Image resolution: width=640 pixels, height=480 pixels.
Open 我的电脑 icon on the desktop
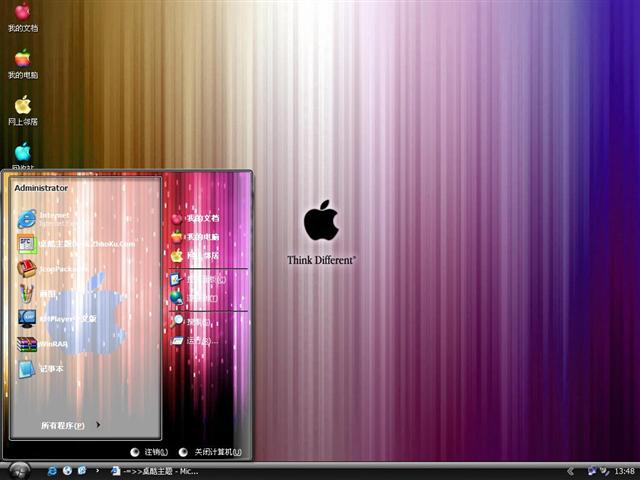[x=23, y=64]
